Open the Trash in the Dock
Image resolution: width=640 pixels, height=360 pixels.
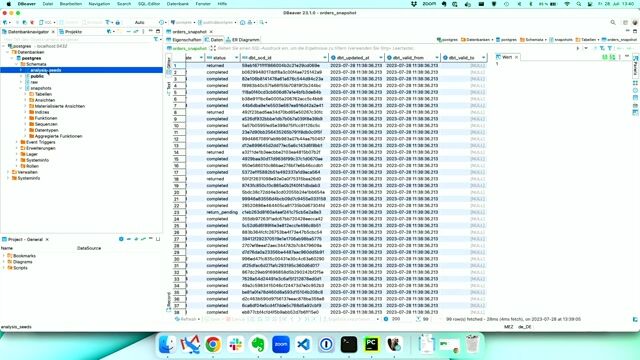click(472, 344)
